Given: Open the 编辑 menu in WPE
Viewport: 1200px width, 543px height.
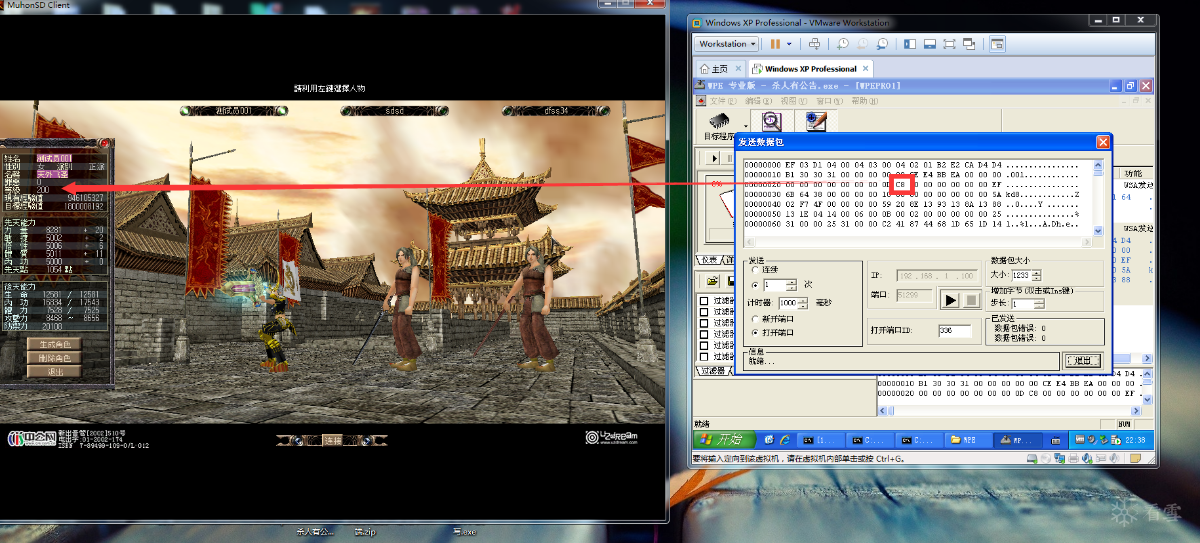Looking at the screenshot, I should pyautogui.click(x=756, y=101).
